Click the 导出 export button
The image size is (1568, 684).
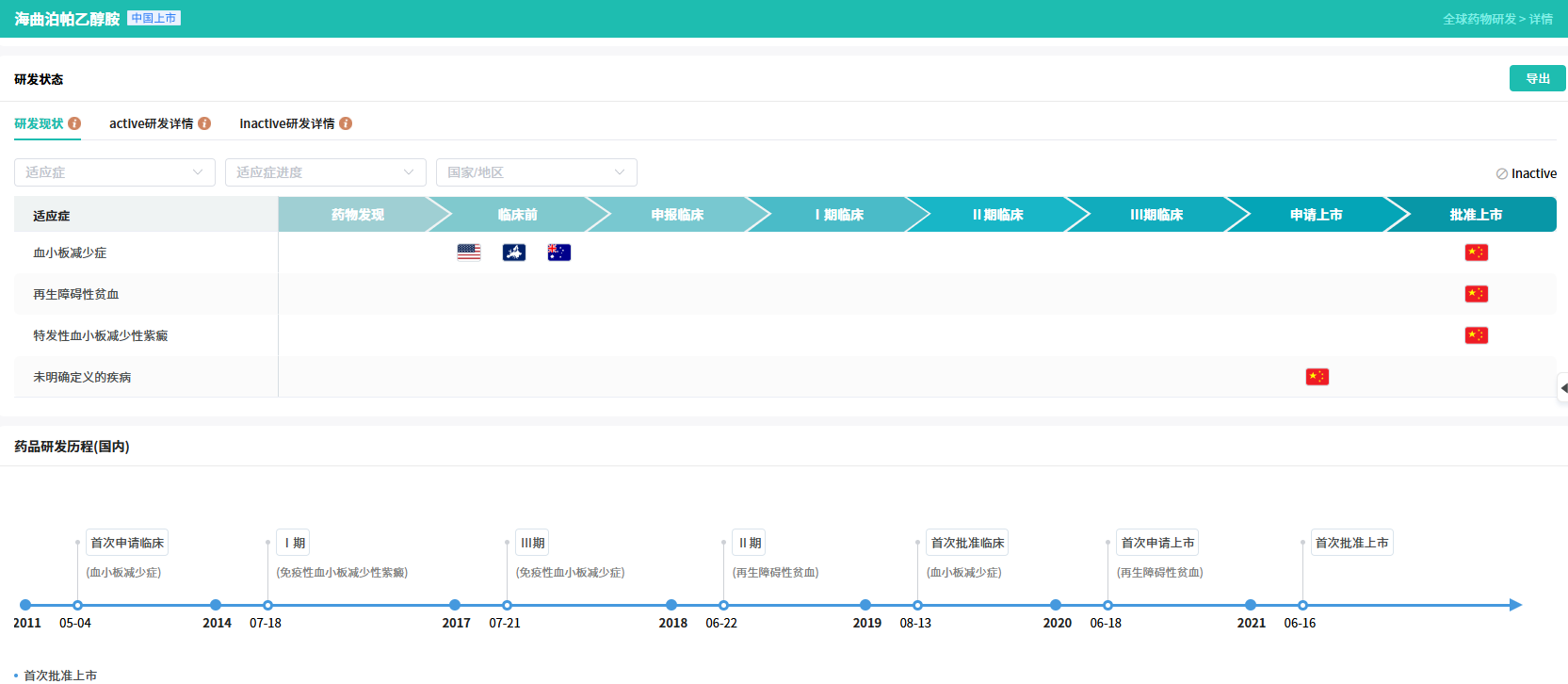(1537, 78)
